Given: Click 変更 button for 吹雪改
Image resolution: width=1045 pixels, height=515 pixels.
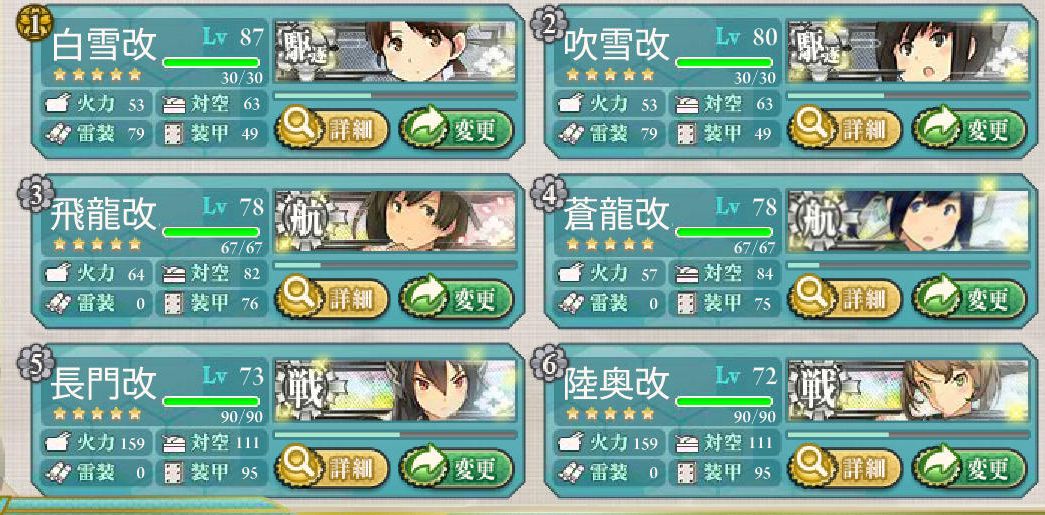Looking at the screenshot, I should click(x=968, y=129).
